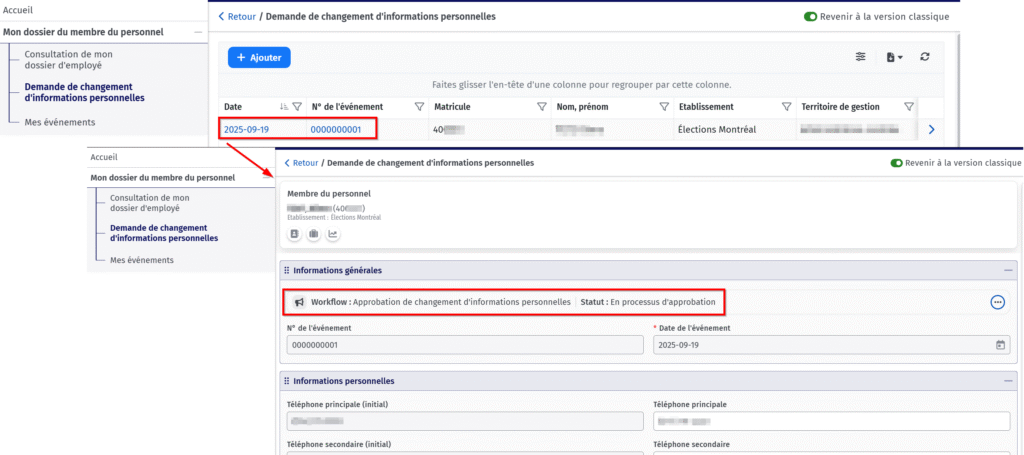This screenshot has height=455, width=1024.
Task: Click the calendar icon in Date de l'événement
Action: pyautogui.click(x=1000, y=345)
